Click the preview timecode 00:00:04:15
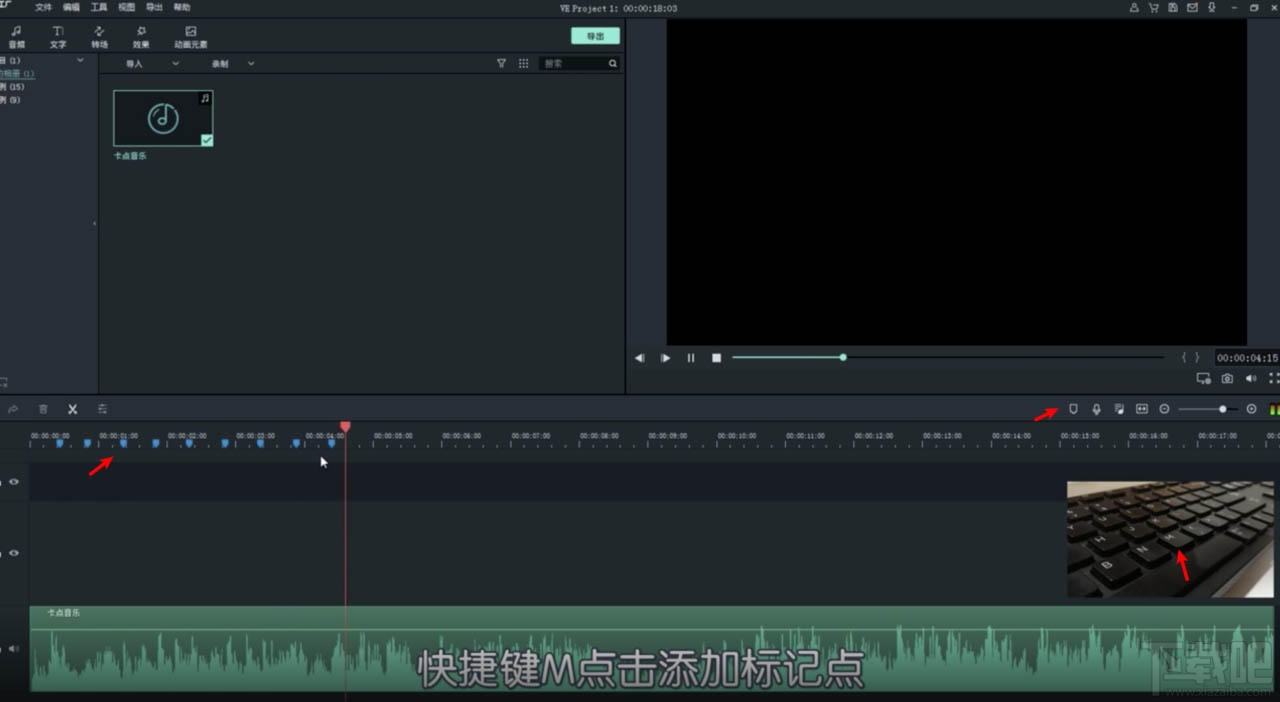This screenshot has width=1280, height=702. (1247, 358)
